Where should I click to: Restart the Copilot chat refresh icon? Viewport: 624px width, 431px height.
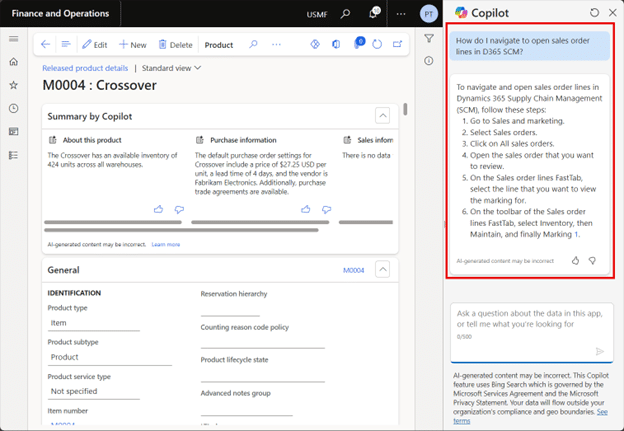(x=594, y=13)
